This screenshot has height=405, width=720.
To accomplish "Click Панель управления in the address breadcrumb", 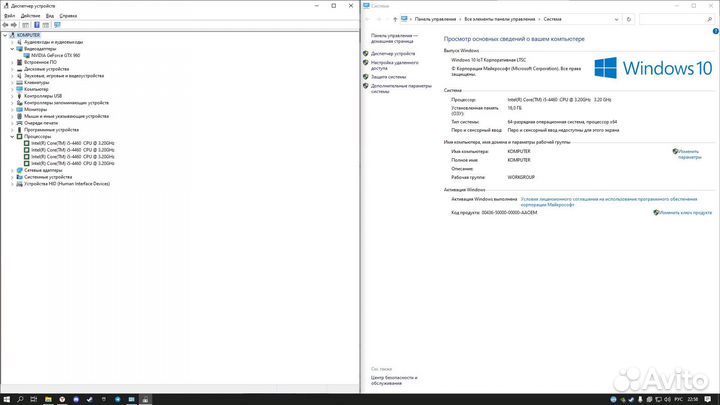I will pyautogui.click(x=435, y=19).
